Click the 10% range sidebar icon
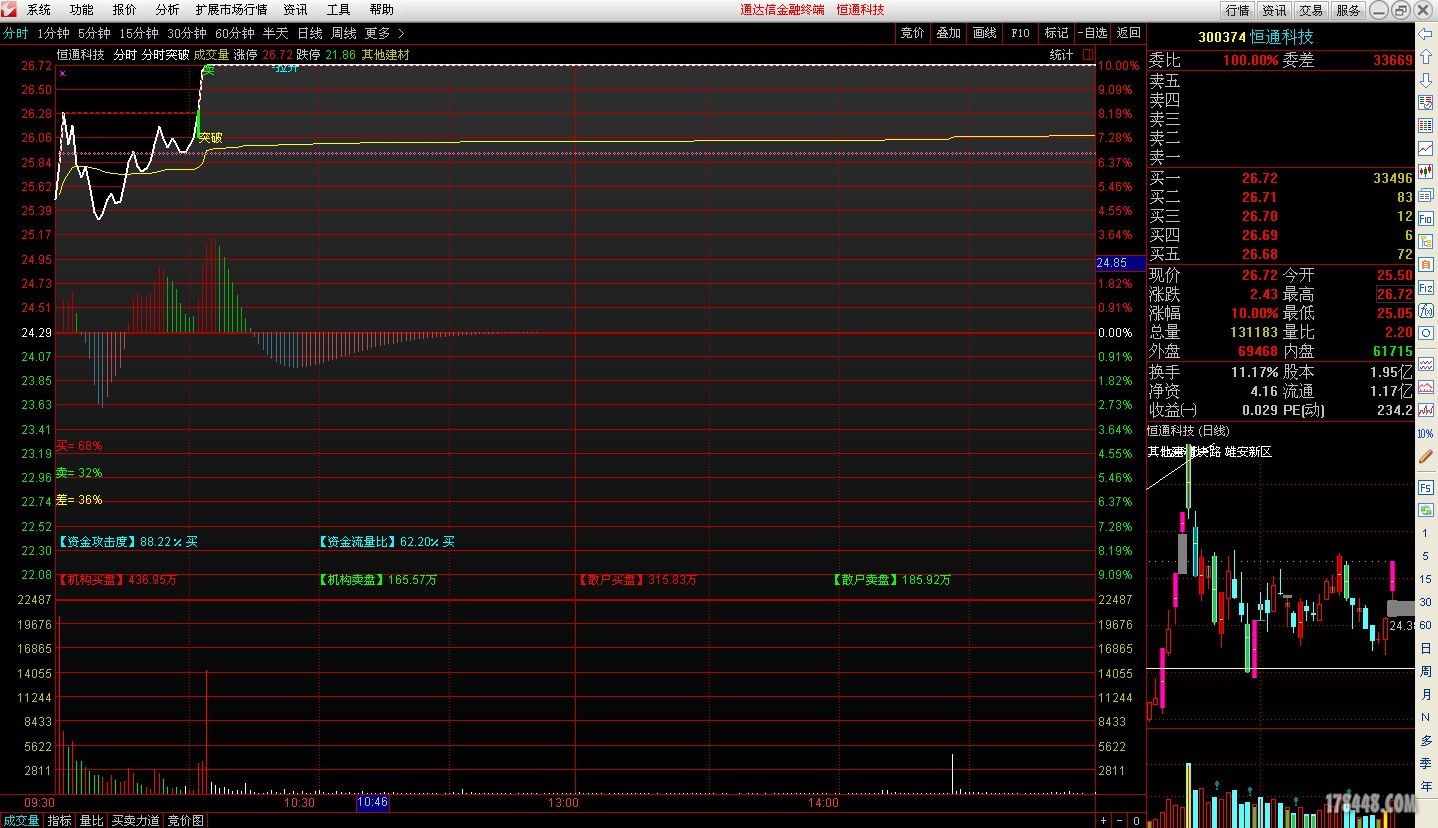1438x828 pixels. 1425,434
